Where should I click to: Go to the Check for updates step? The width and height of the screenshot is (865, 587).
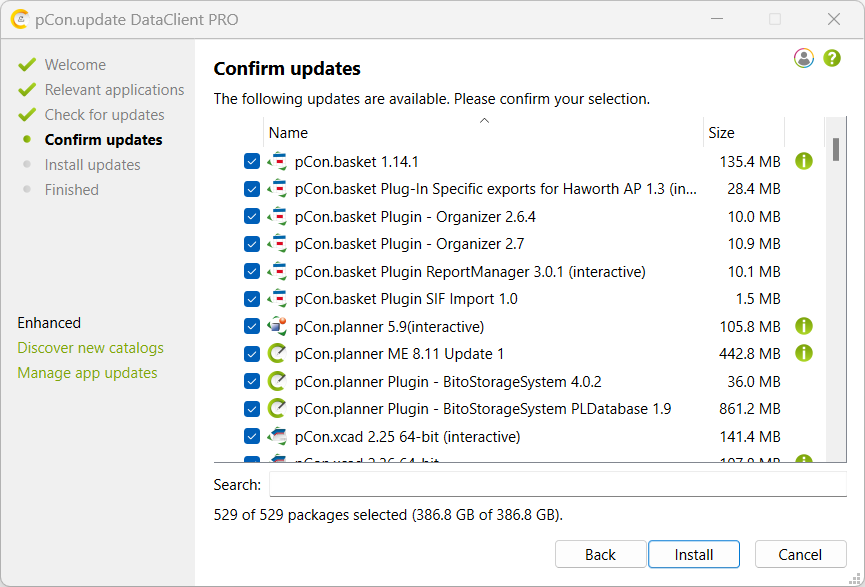coord(104,115)
